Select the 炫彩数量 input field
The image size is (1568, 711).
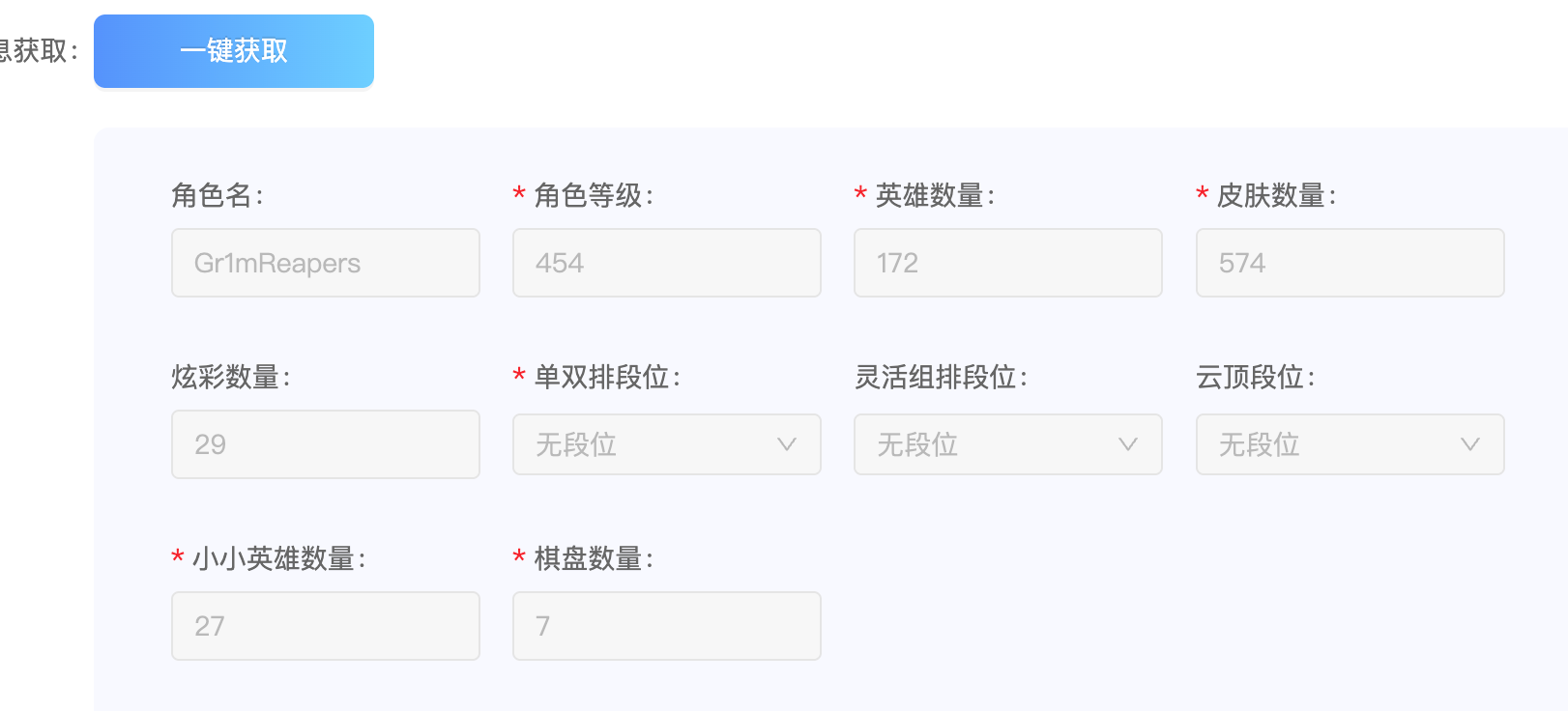(326, 444)
